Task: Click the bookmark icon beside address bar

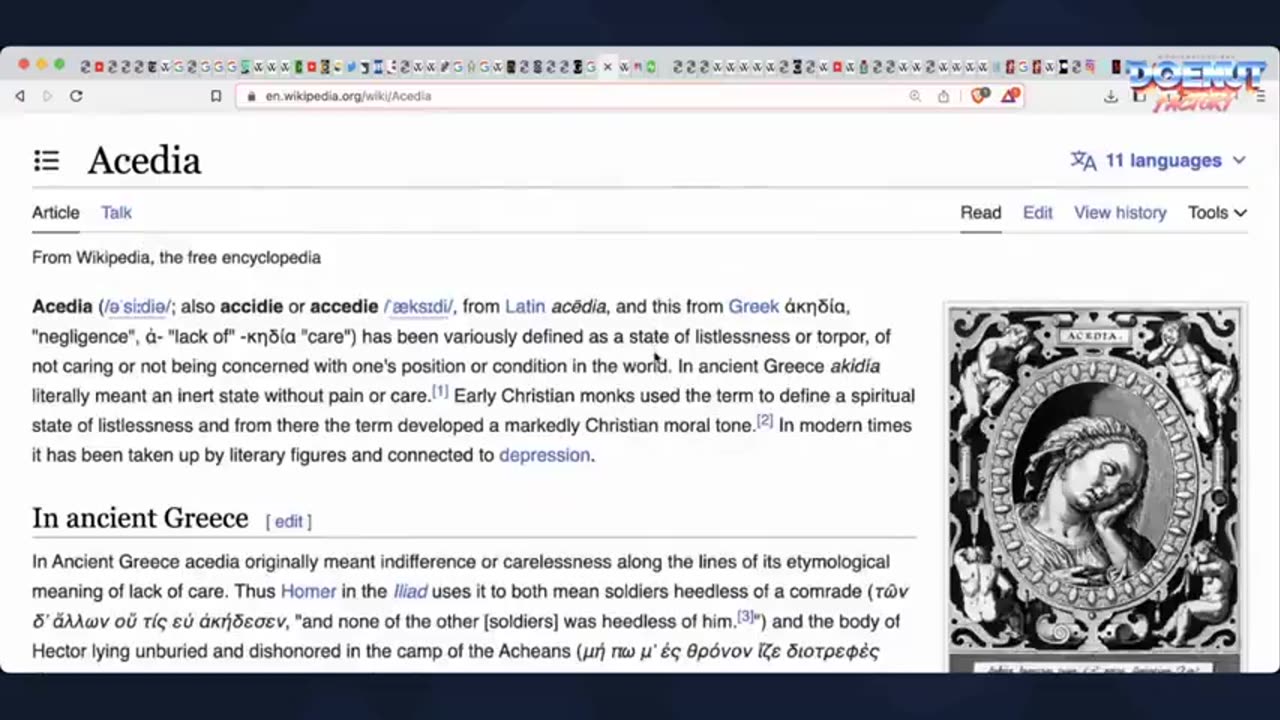Action: coord(216,96)
